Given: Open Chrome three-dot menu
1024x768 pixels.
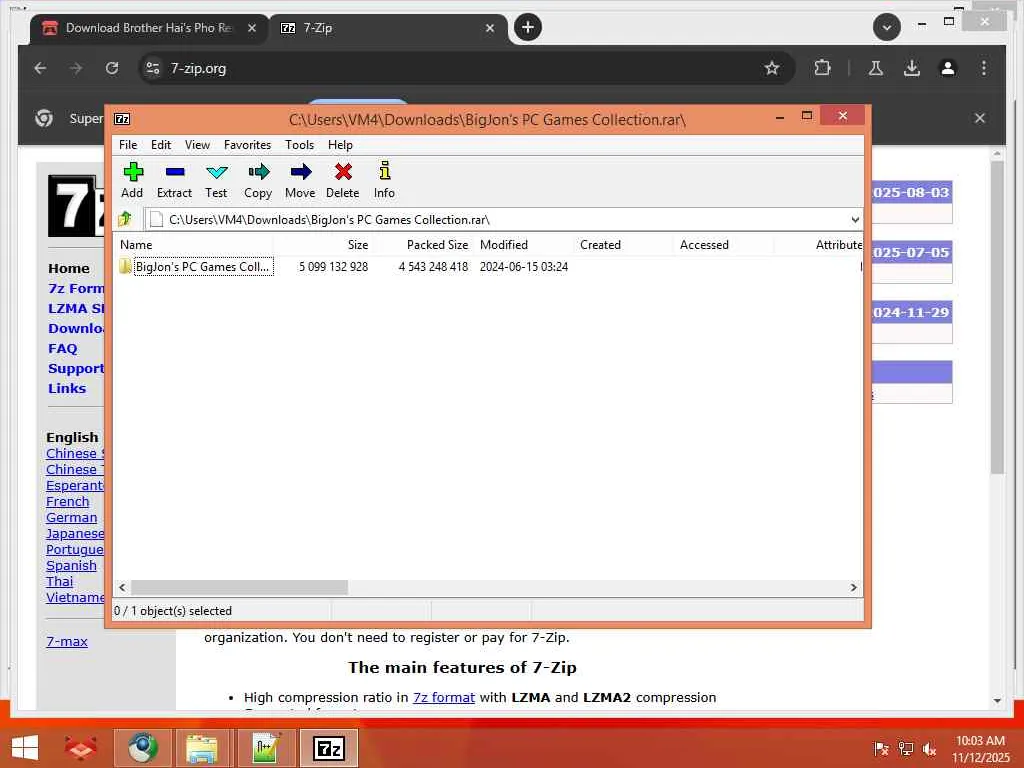Looking at the screenshot, I should 984,68.
